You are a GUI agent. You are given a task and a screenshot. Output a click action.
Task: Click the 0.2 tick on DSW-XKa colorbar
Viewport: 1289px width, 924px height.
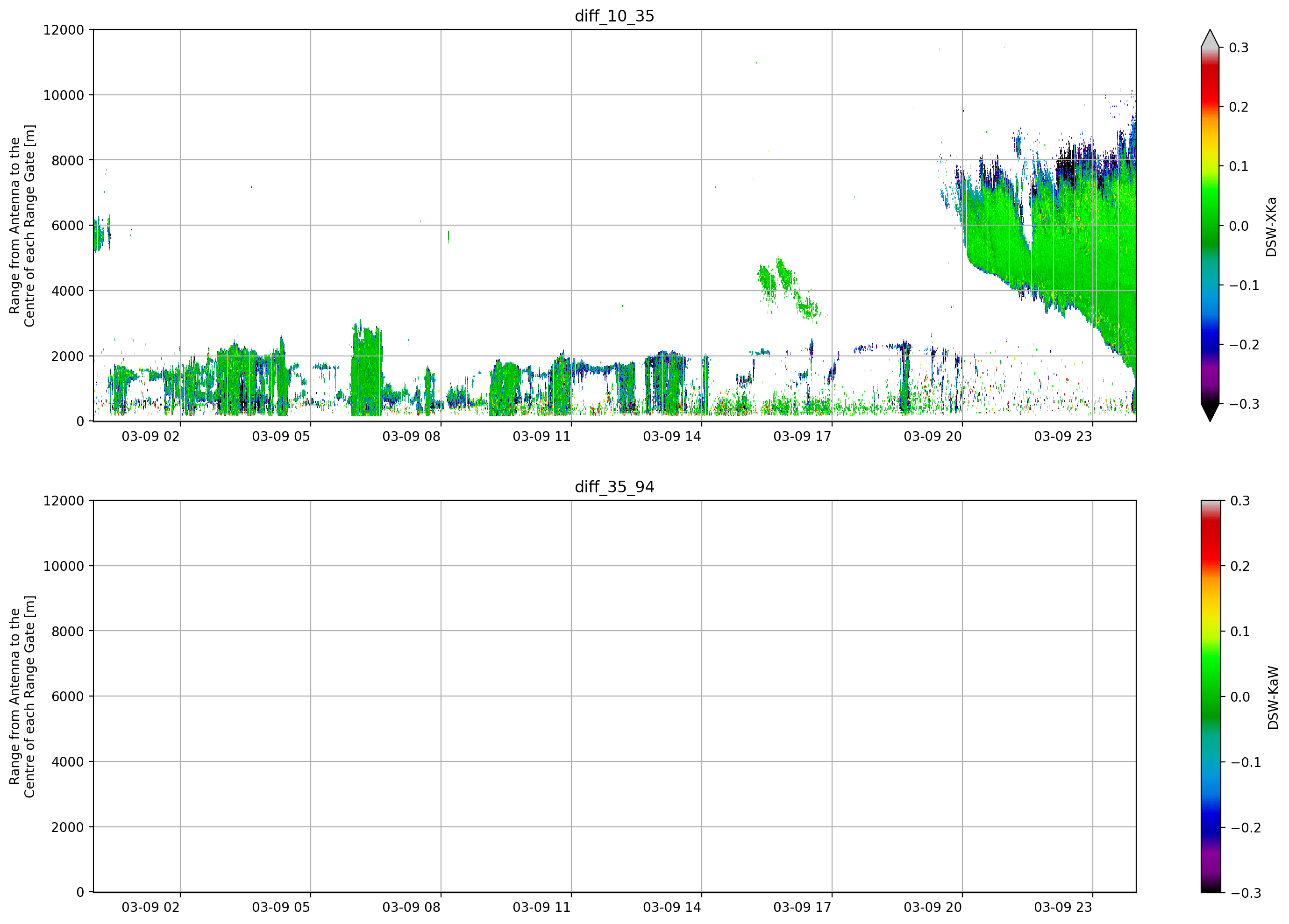(x=1239, y=107)
